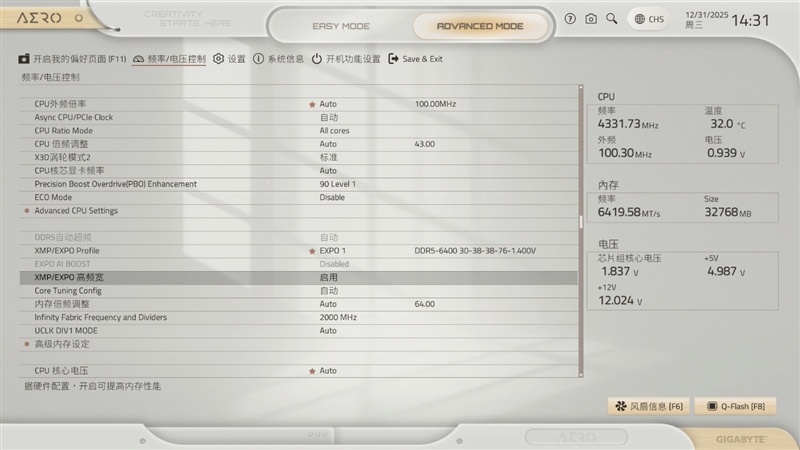
Task: Click the settings list scrollbar thumb
Action: (581, 221)
